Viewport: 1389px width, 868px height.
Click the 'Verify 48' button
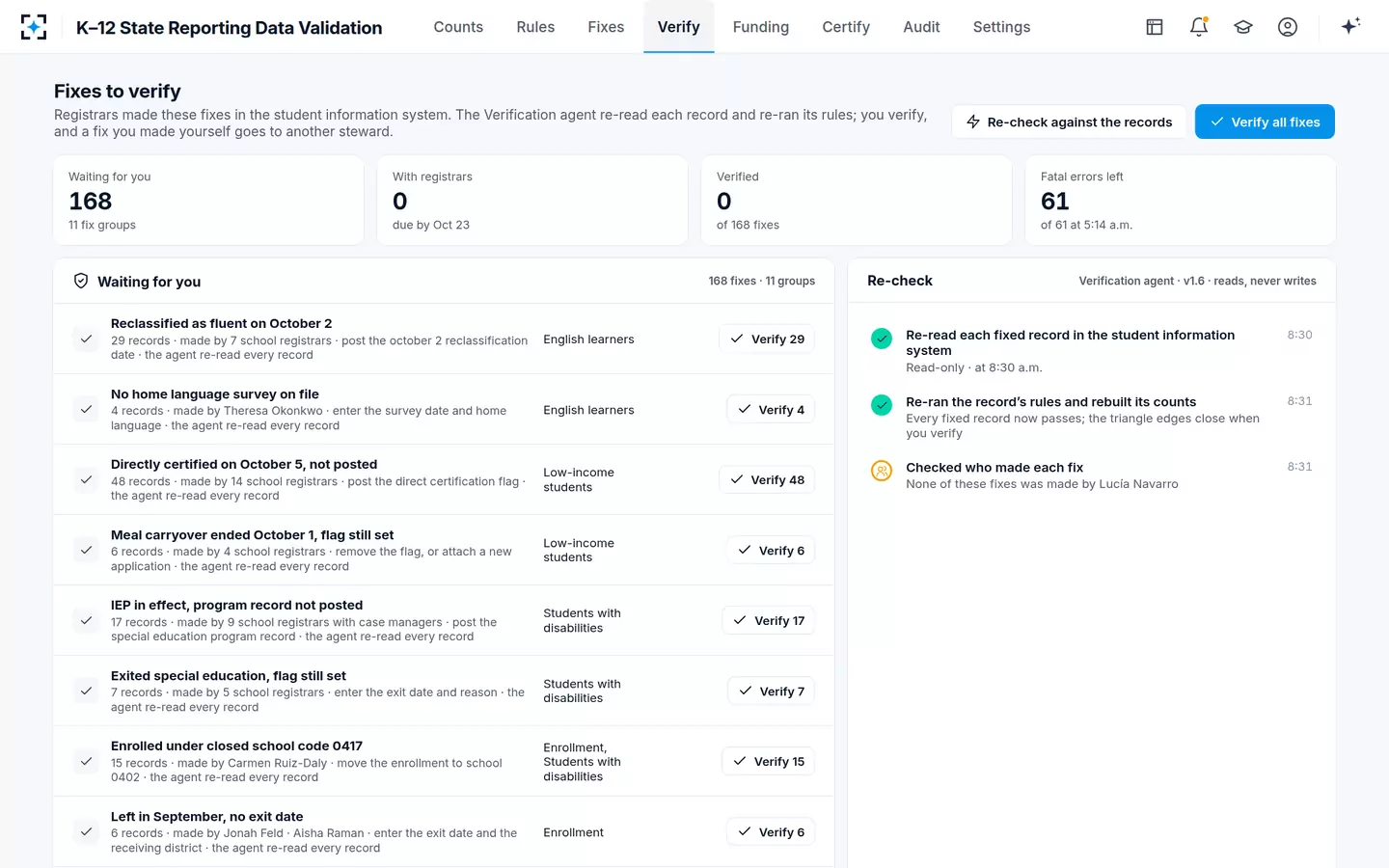(x=767, y=480)
